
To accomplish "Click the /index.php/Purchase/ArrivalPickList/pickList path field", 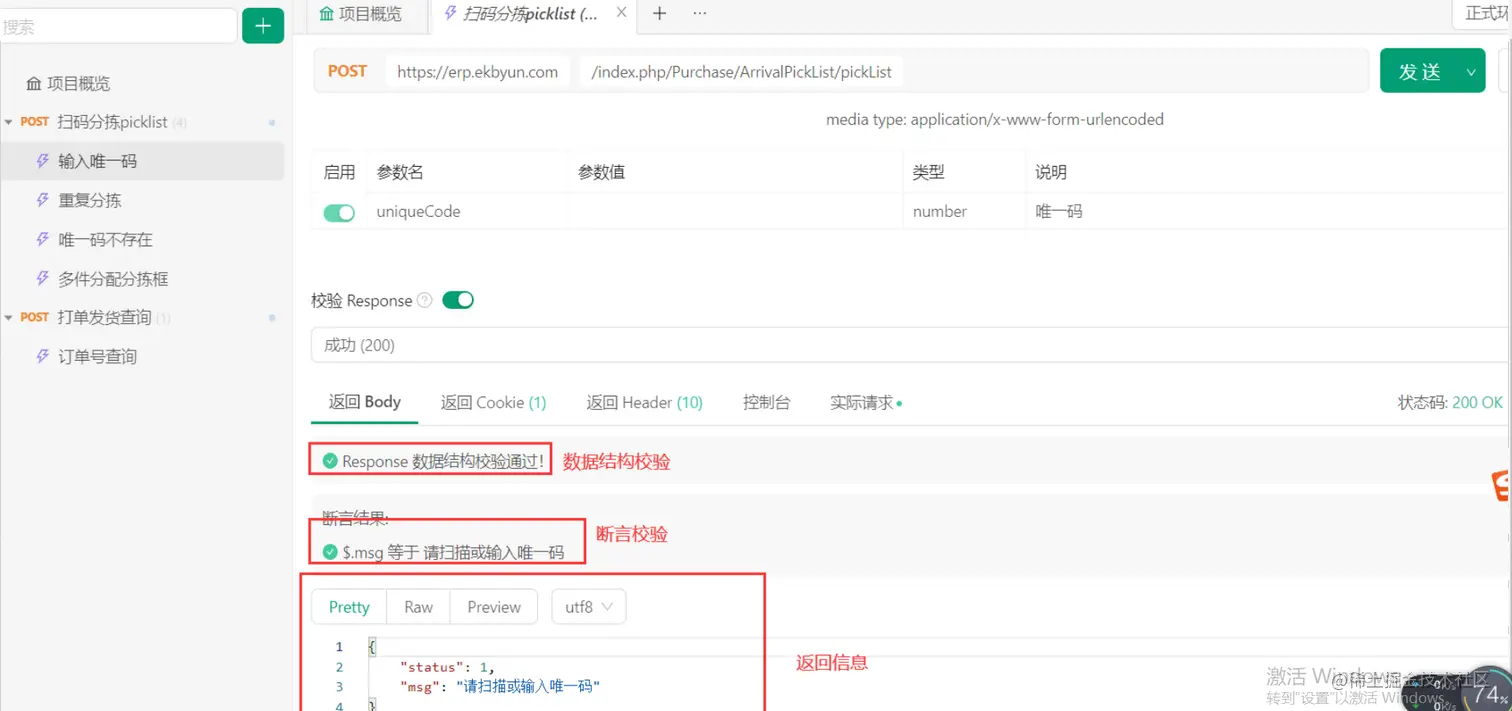I will click(740, 72).
